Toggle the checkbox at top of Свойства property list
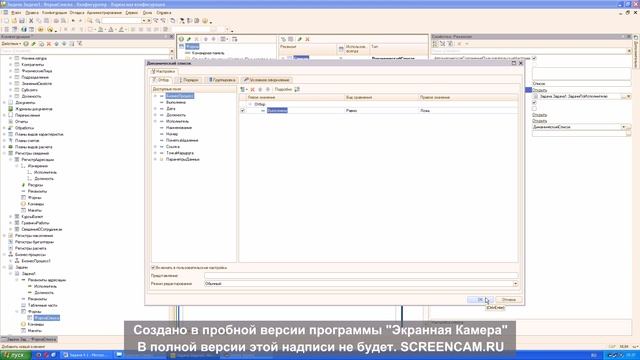Image resolution: width=640 pixels, height=360 pixels. click(x=534, y=58)
